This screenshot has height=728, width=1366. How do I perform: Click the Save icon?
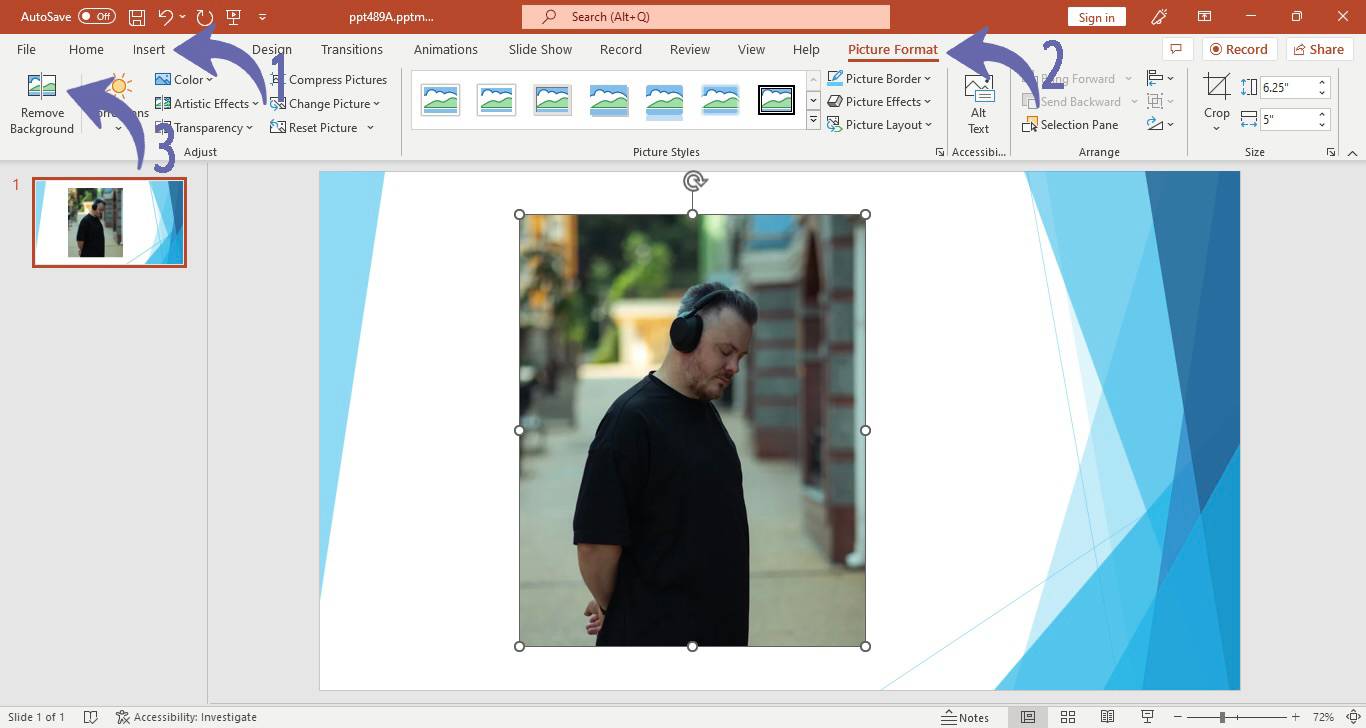click(x=137, y=17)
